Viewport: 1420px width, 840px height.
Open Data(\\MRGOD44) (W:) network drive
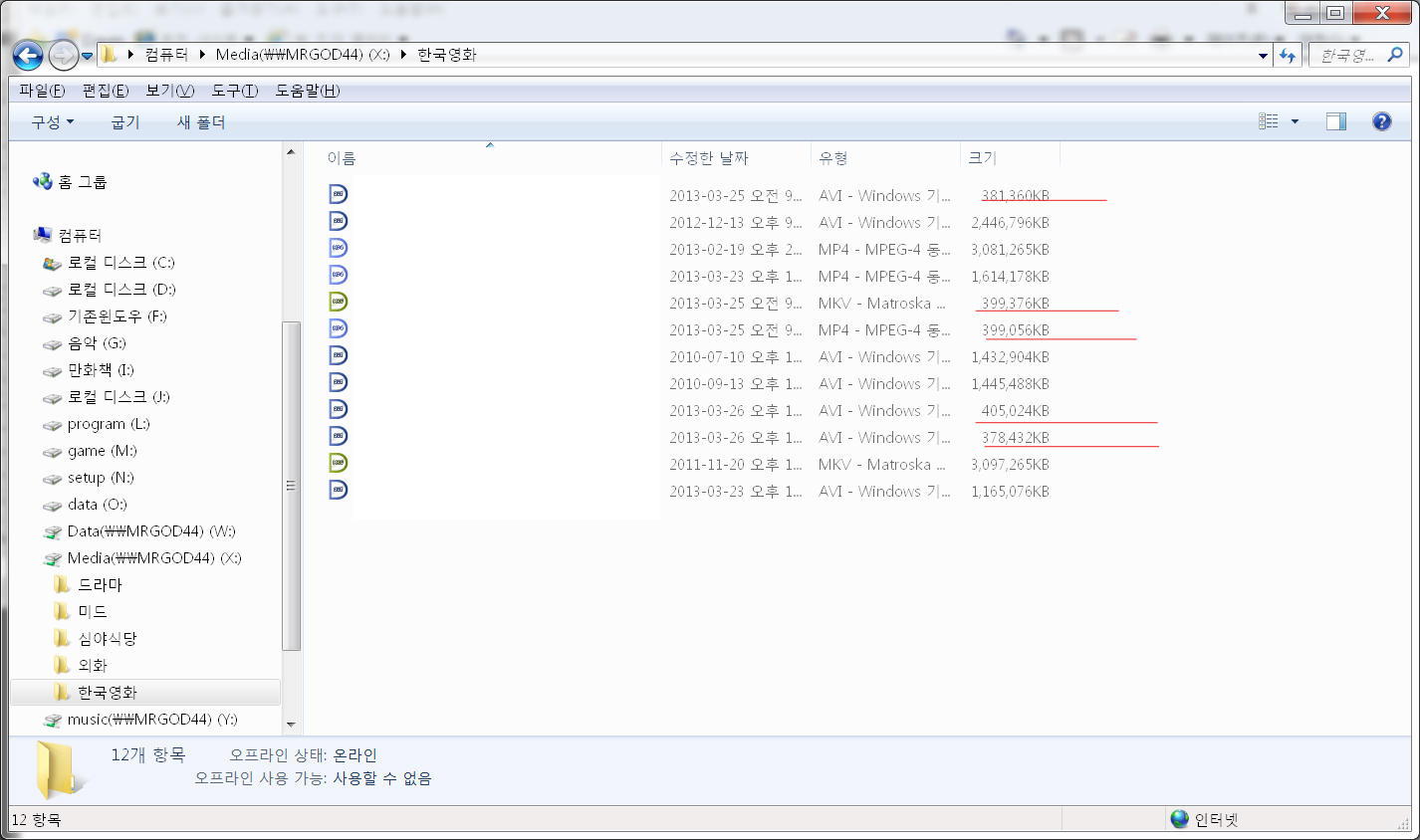139,531
